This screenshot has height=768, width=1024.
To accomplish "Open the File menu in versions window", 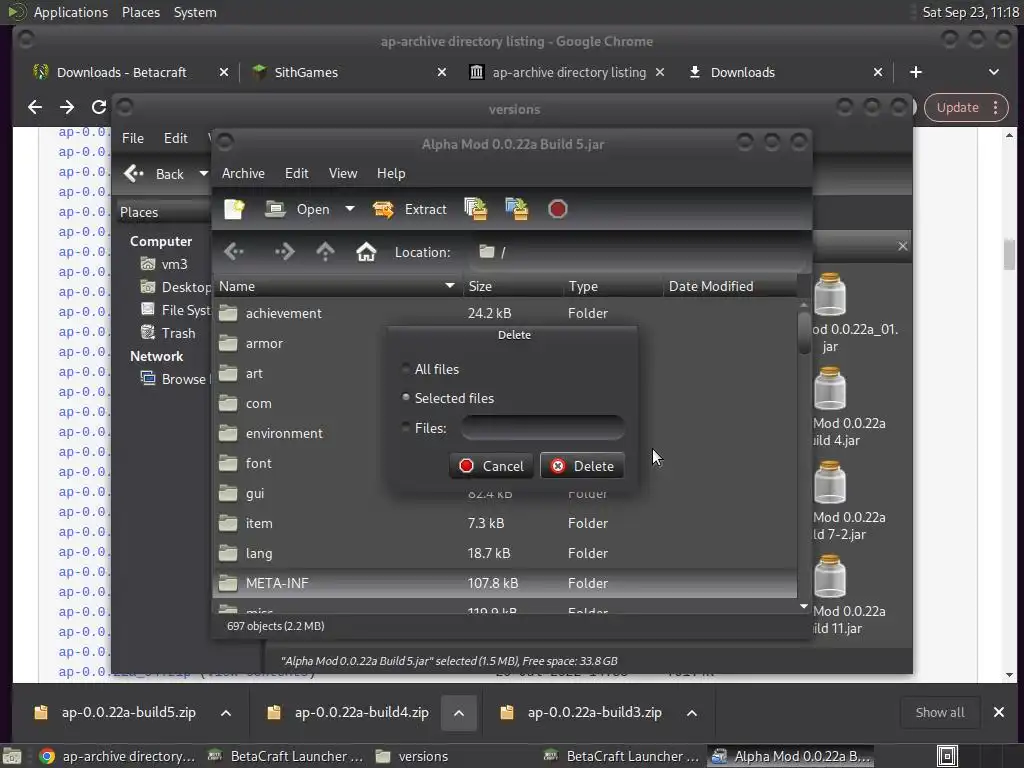I will [x=133, y=138].
